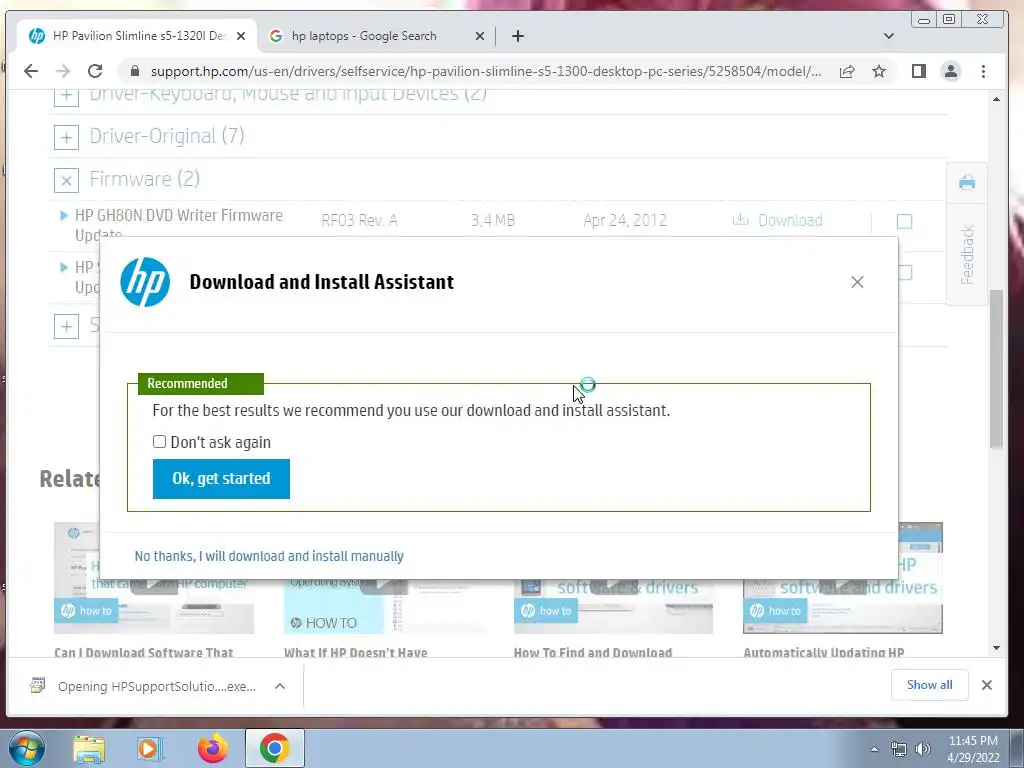Click the HP logo in the dialog
Viewport: 1024px width, 768px height.
pos(145,282)
